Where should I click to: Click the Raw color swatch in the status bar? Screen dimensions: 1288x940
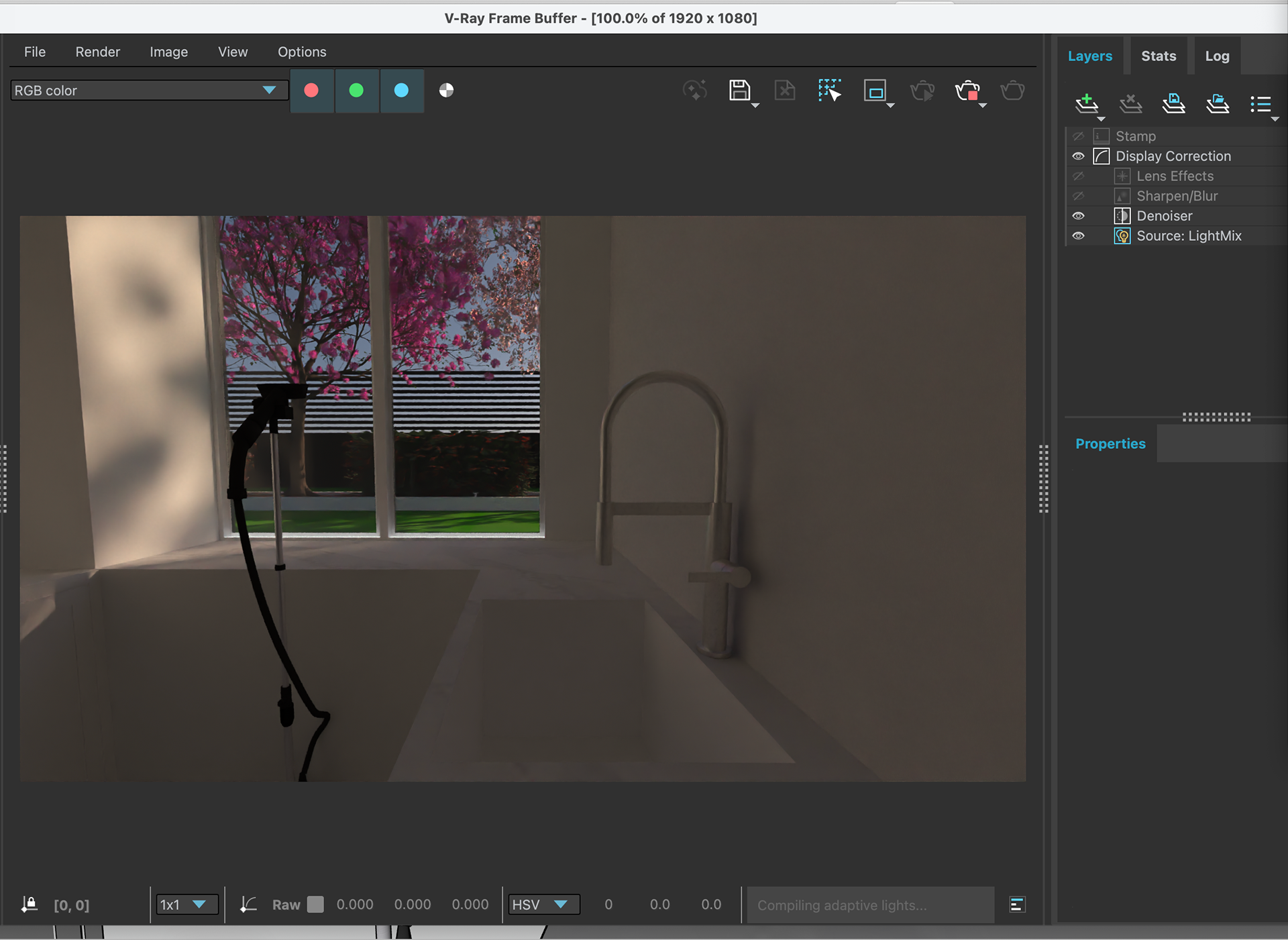click(x=315, y=904)
